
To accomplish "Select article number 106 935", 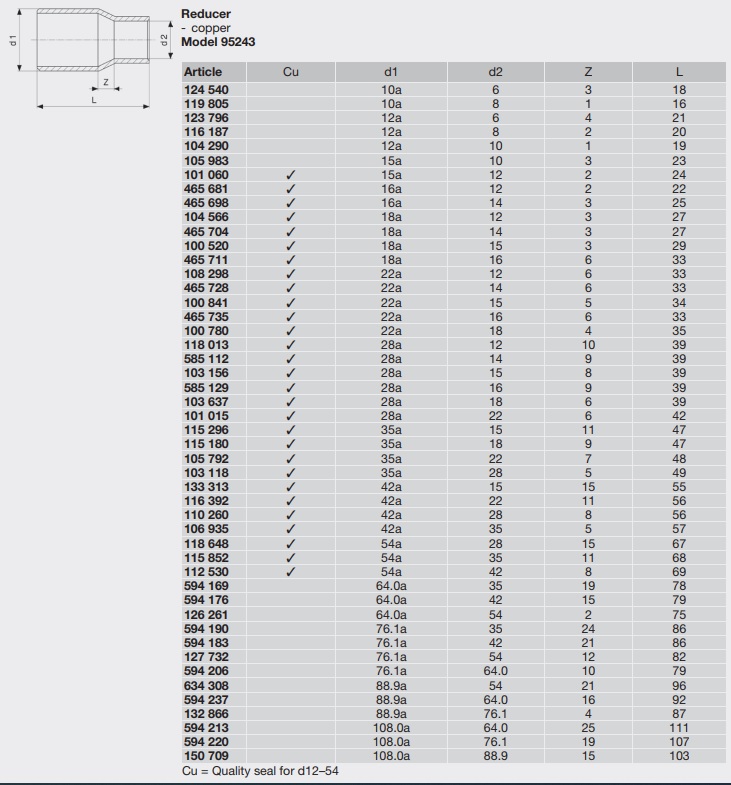I will [x=206, y=529].
